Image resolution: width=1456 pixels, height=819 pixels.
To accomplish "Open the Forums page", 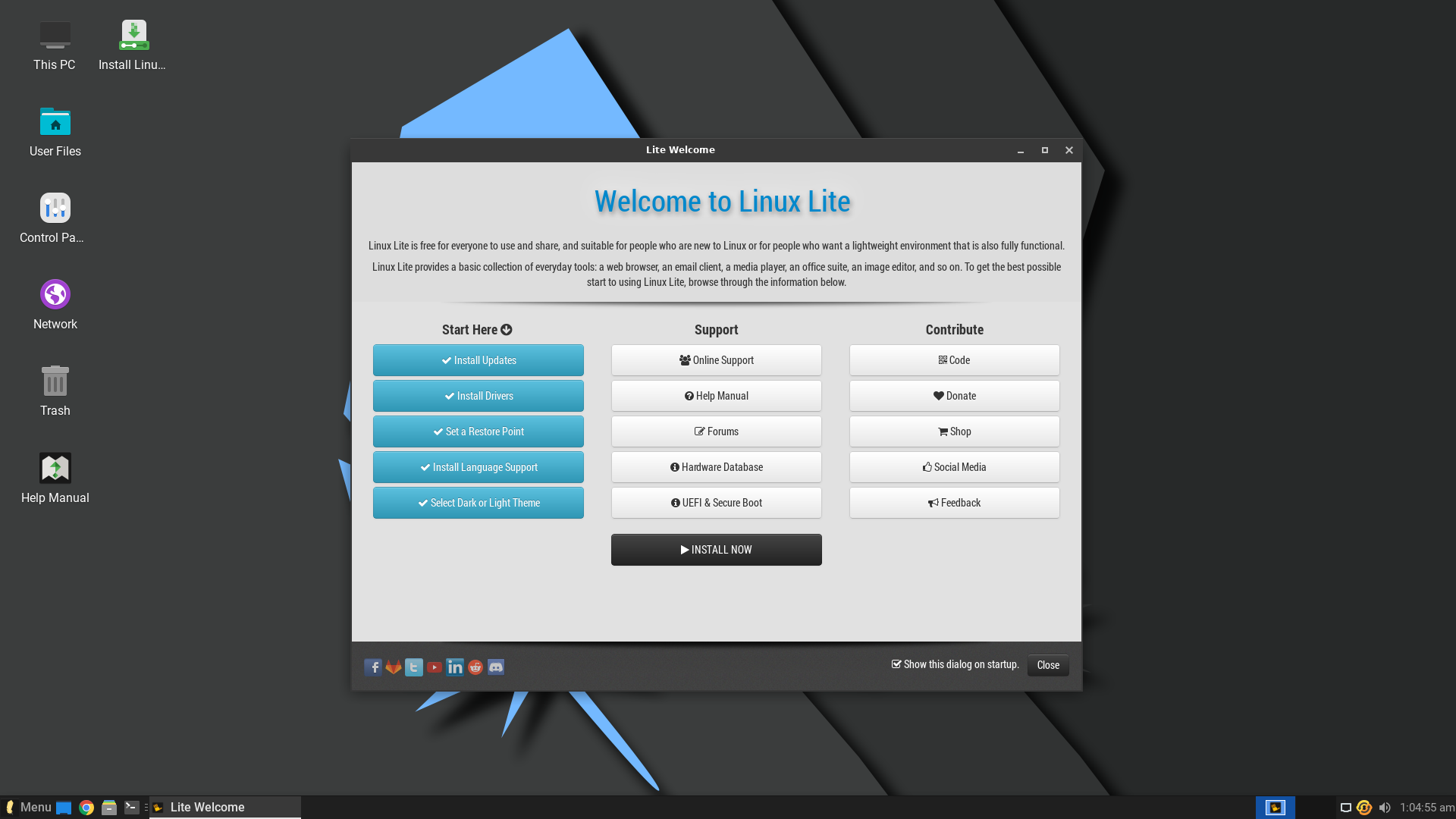I will click(716, 431).
